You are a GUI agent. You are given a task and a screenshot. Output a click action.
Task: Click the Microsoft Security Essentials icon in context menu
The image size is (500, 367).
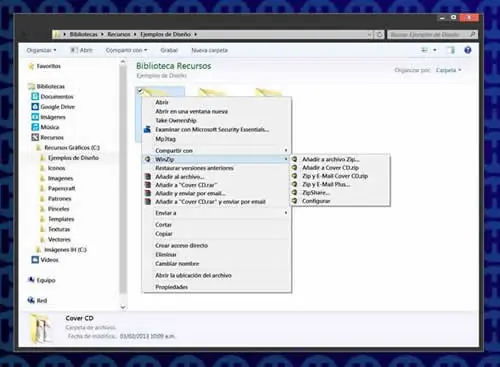click(147, 130)
